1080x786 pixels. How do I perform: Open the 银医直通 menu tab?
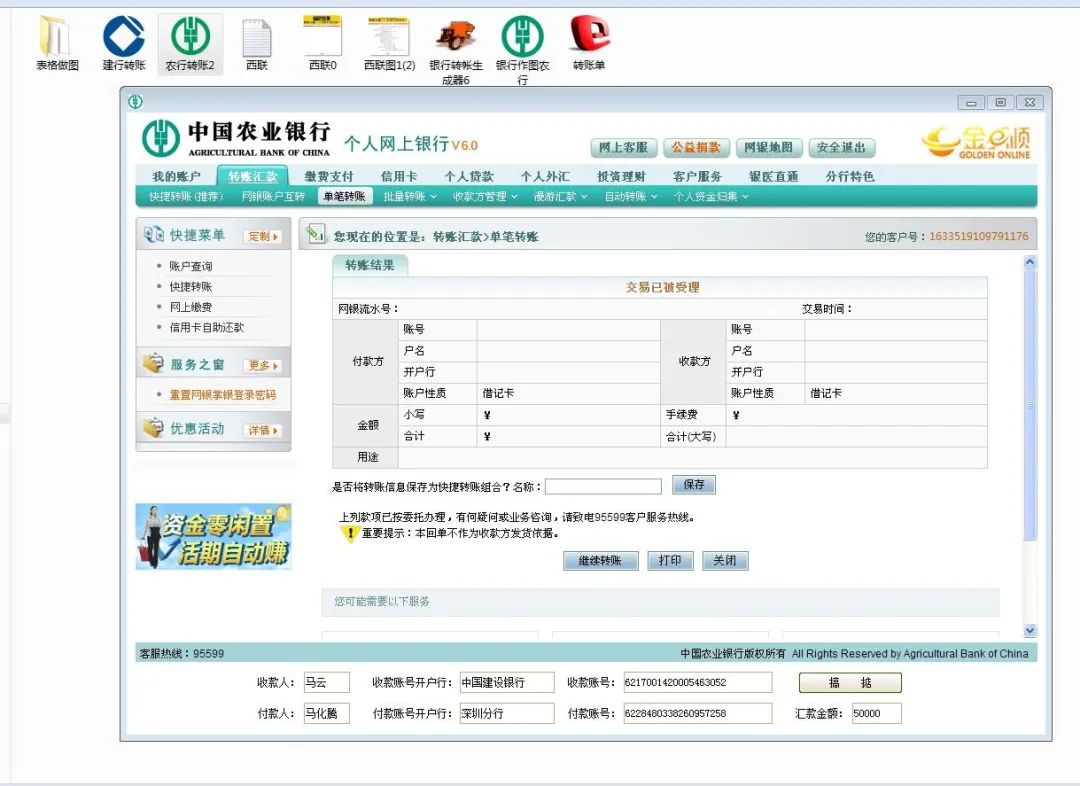pos(773,176)
